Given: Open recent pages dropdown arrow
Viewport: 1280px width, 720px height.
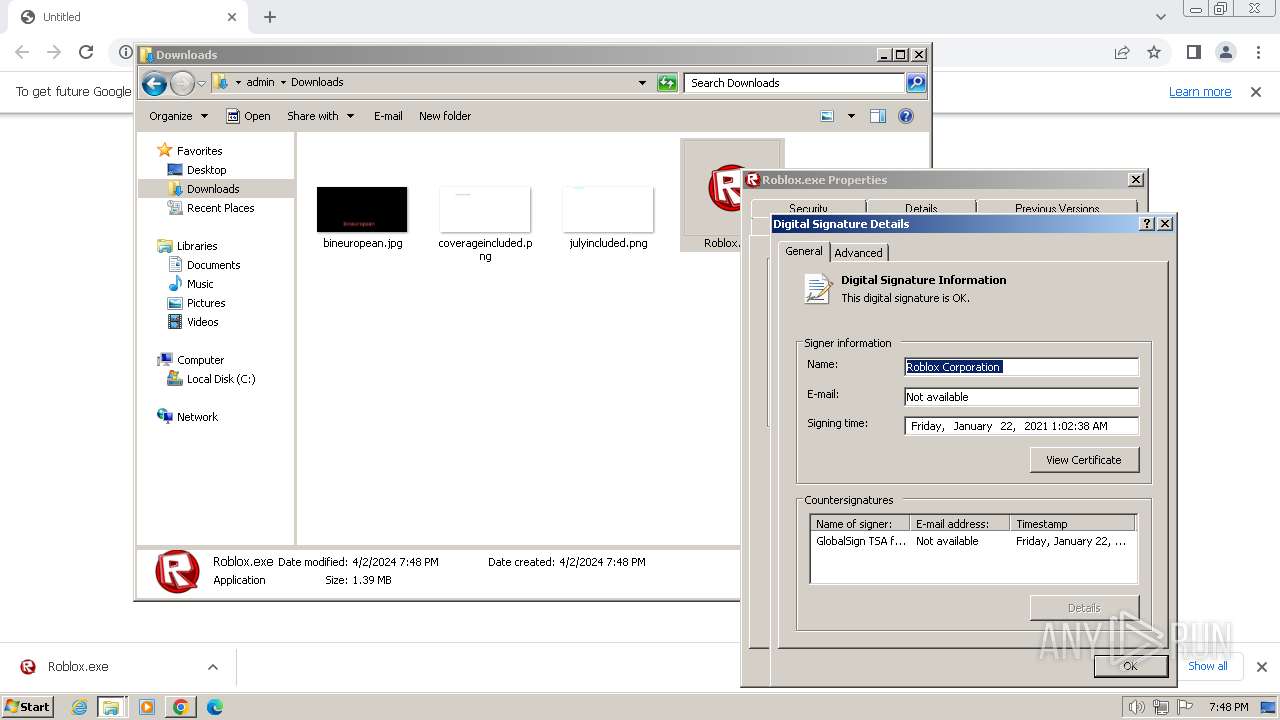Looking at the screenshot, I should (201, 83).
